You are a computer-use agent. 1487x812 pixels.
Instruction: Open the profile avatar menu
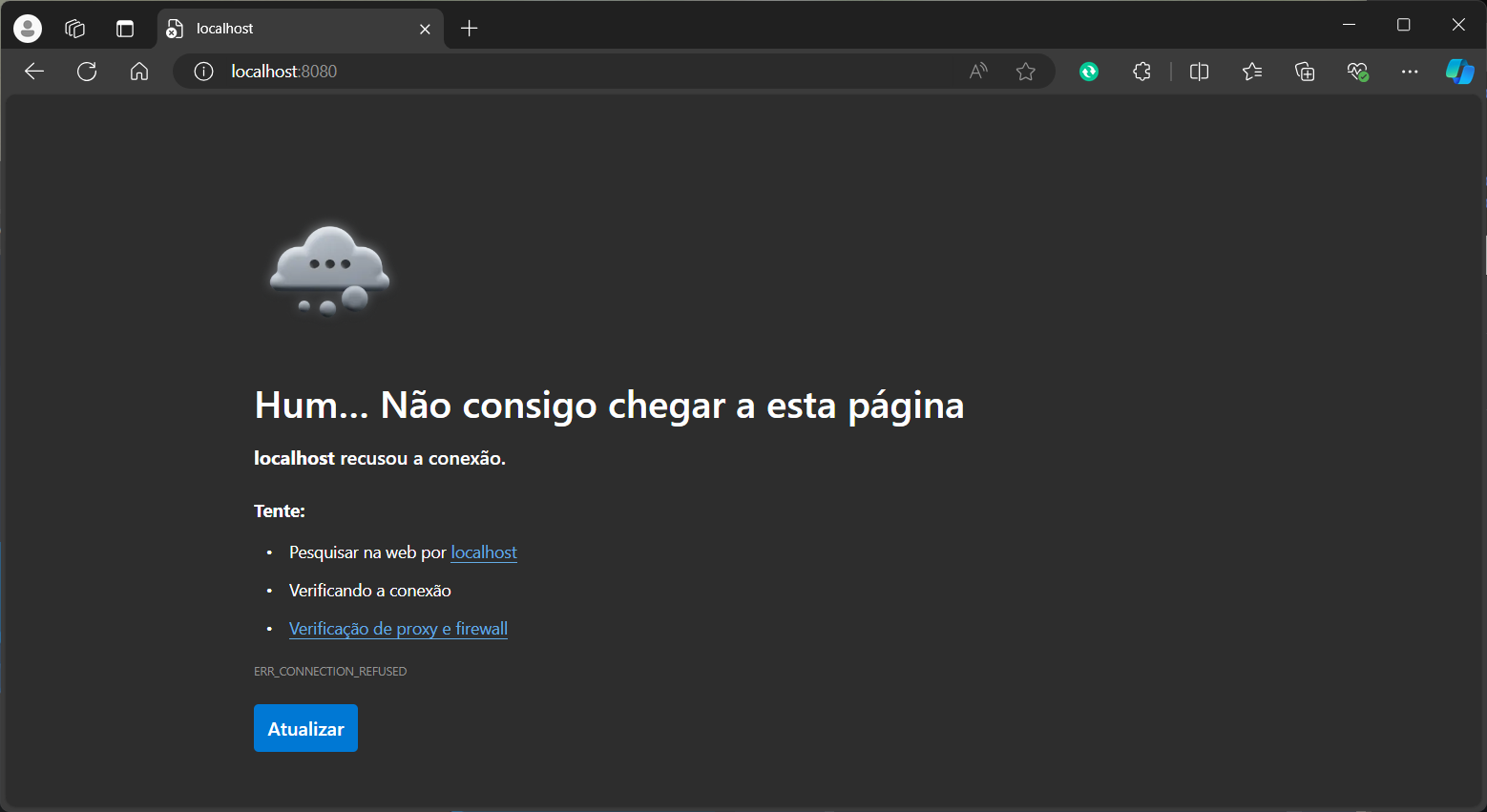point(28,29)
